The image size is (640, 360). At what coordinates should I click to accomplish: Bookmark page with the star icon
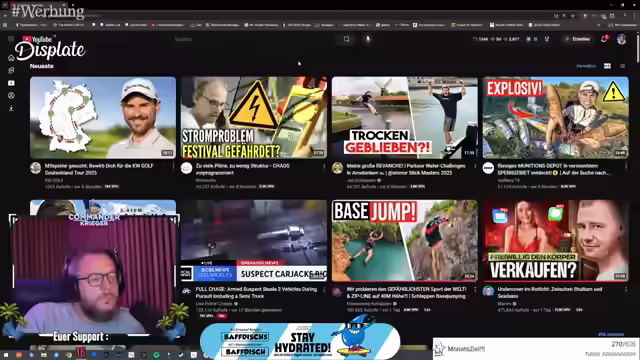pyautogui.click(x=573, y=16)
